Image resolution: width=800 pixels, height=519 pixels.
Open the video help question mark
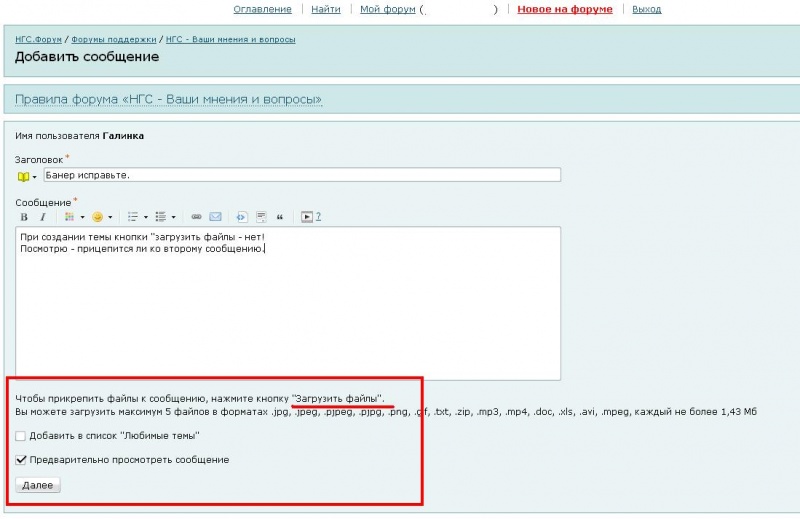click(318, 216)
